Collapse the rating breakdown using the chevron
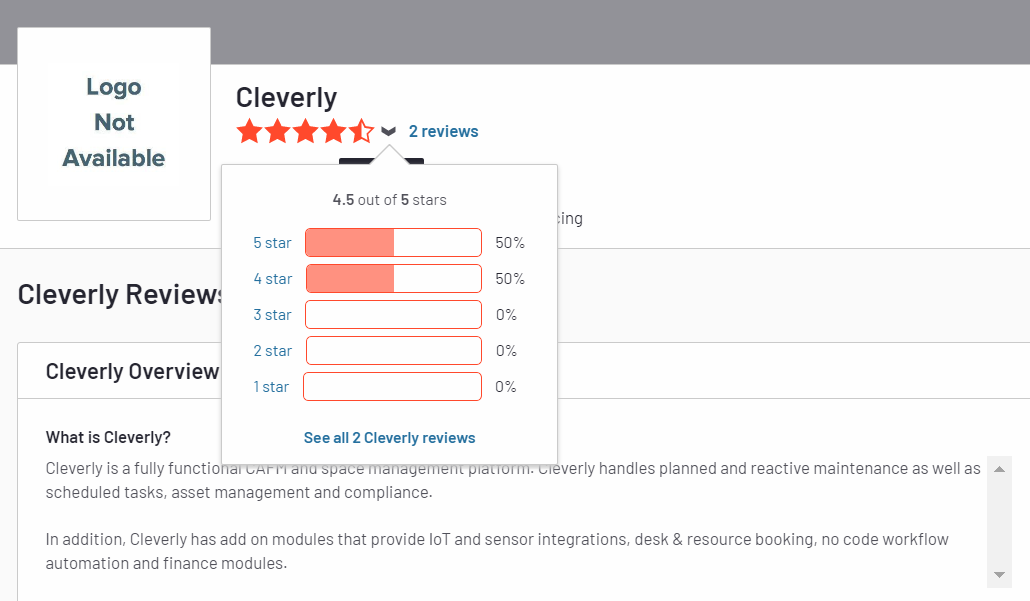The width and height of the screenshot is (1030, 601). [x=390, y=130]
